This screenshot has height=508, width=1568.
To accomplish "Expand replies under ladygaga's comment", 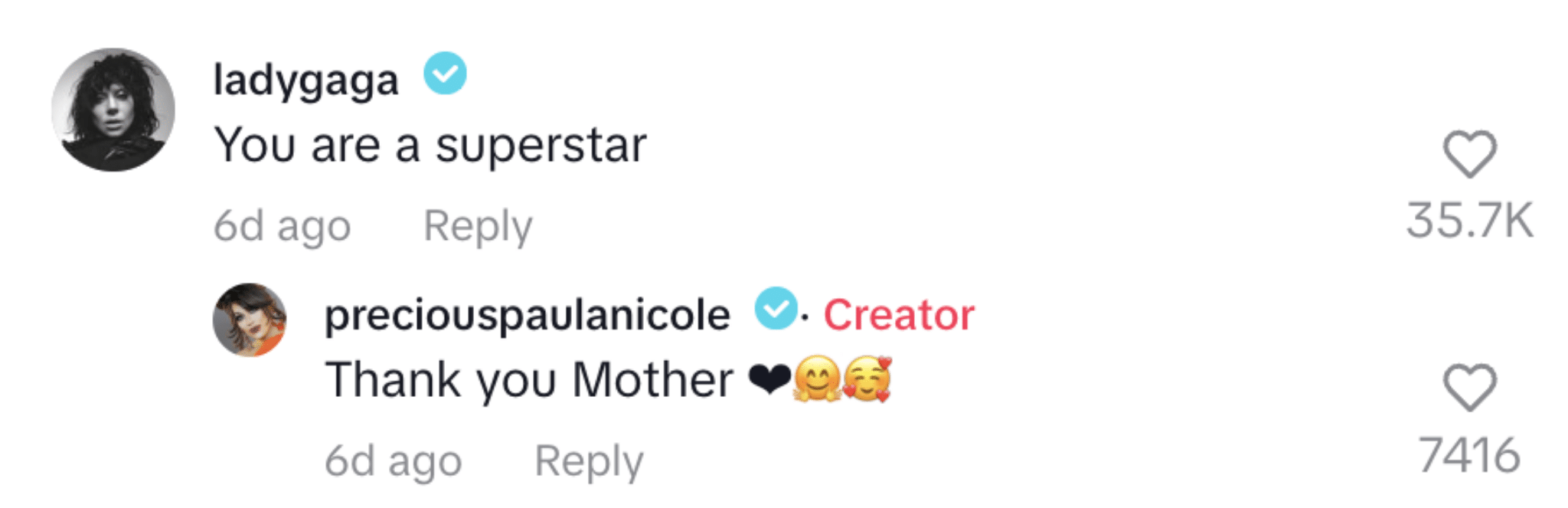I will click(479, 225).
